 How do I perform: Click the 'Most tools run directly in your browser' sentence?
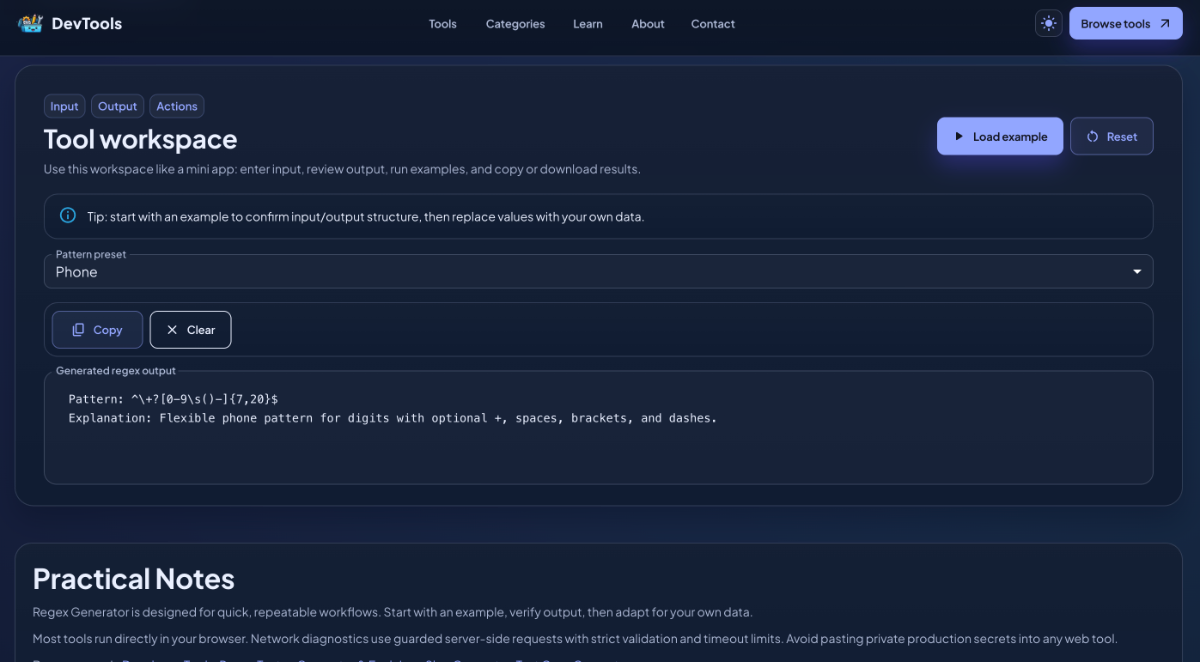point(575,638)
